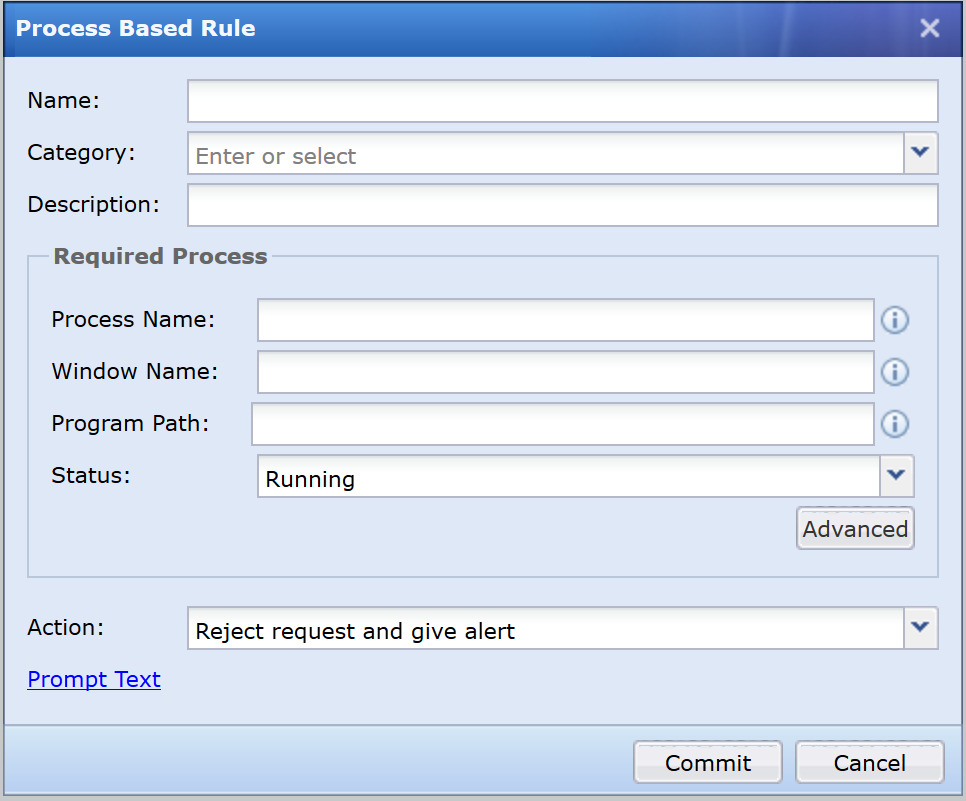The width and height of the screenshot is (966, 801).
Task: Click the Name input field
Action: [x=562, y=101]
